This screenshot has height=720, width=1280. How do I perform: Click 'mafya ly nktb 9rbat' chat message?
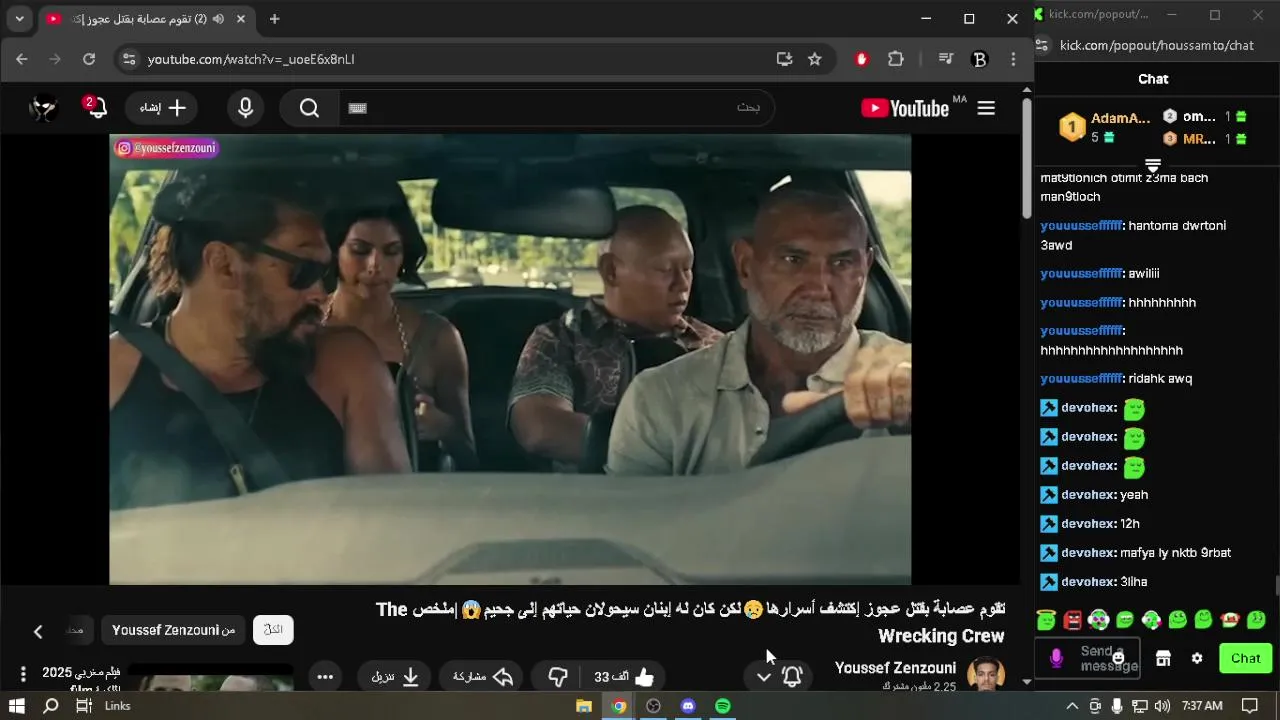[x=1176, y=553]
